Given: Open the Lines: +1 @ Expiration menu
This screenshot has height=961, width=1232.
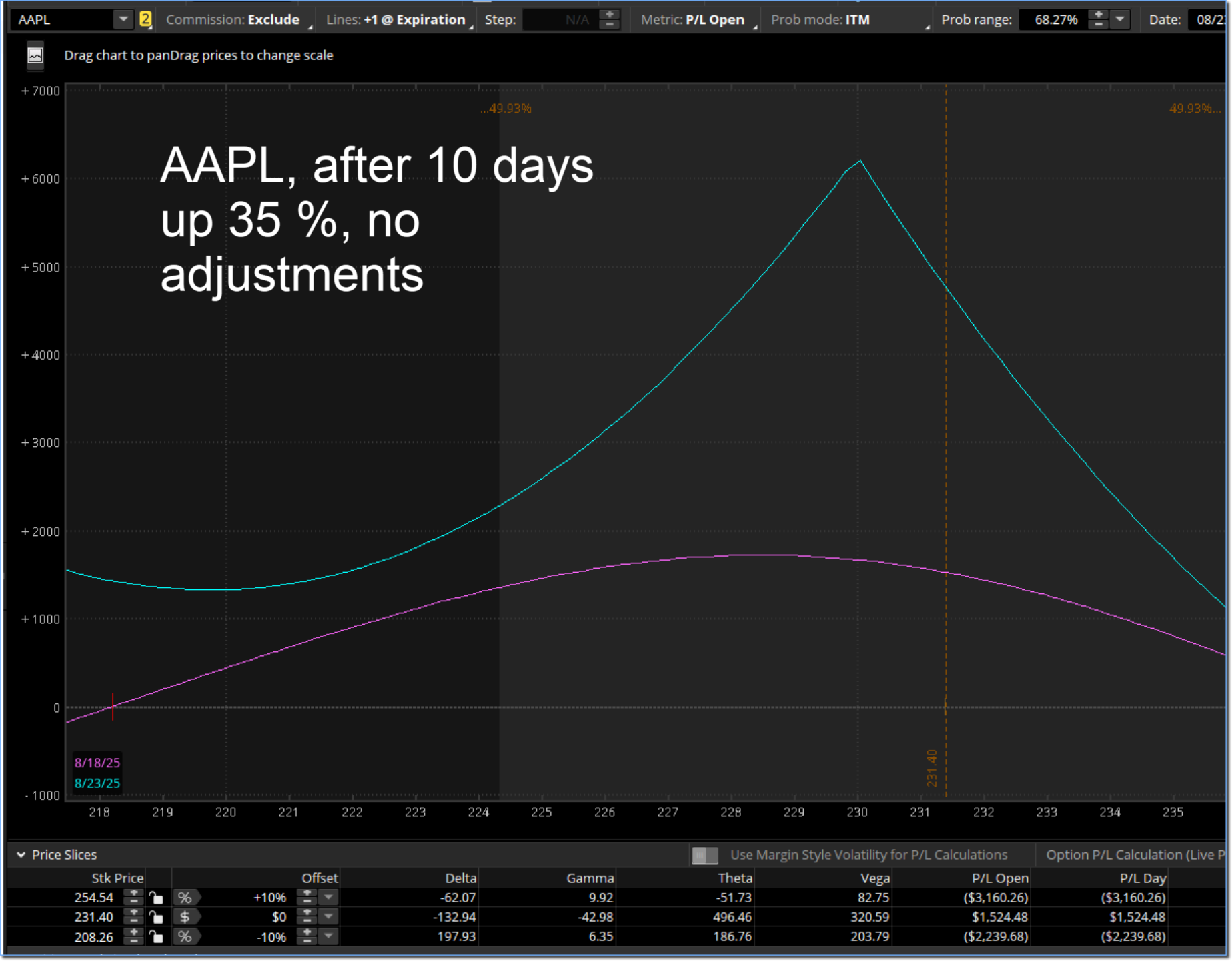Looking at the screenshot, I should point(398,19).
